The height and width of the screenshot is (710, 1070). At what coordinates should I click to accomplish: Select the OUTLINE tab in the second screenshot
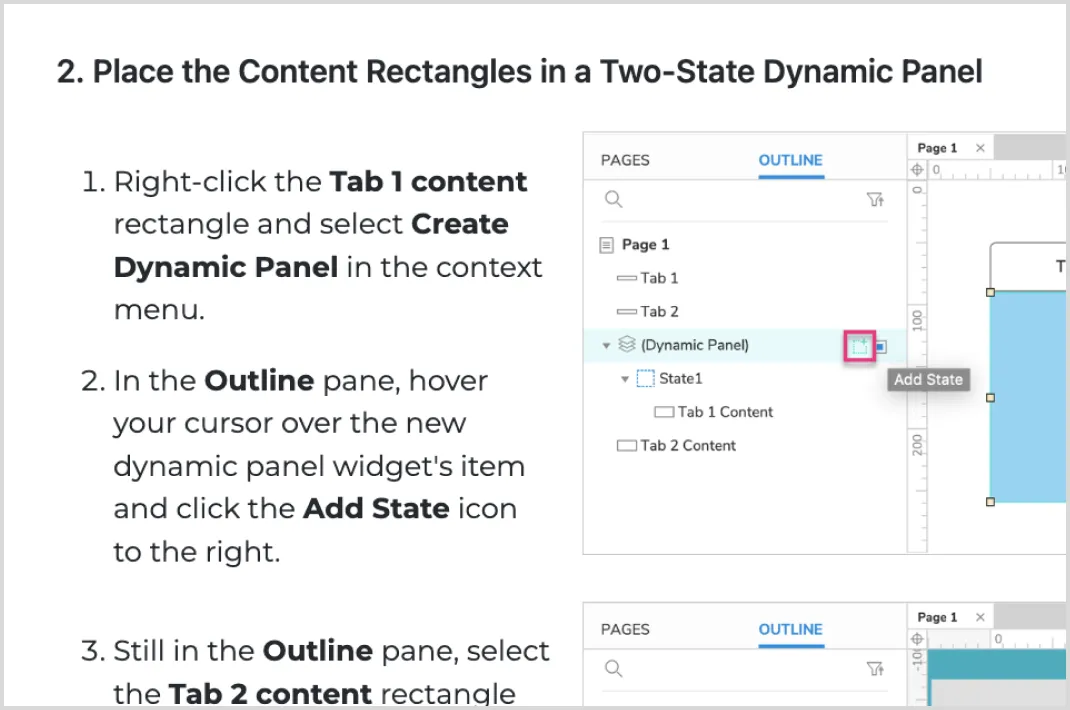pyautogui.click(x=790, y=629)
